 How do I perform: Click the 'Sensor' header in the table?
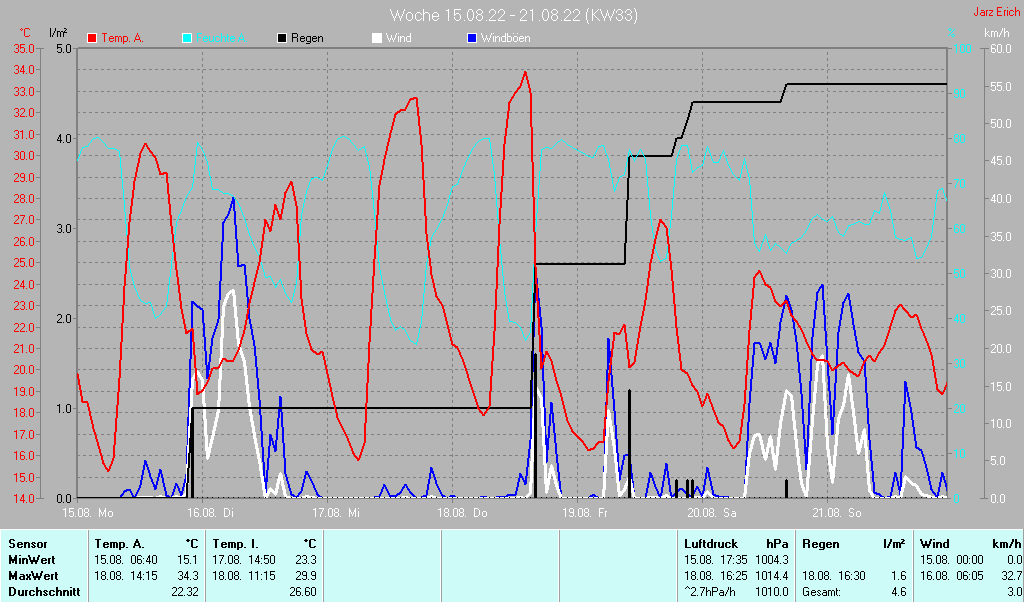tap(28, 544)
